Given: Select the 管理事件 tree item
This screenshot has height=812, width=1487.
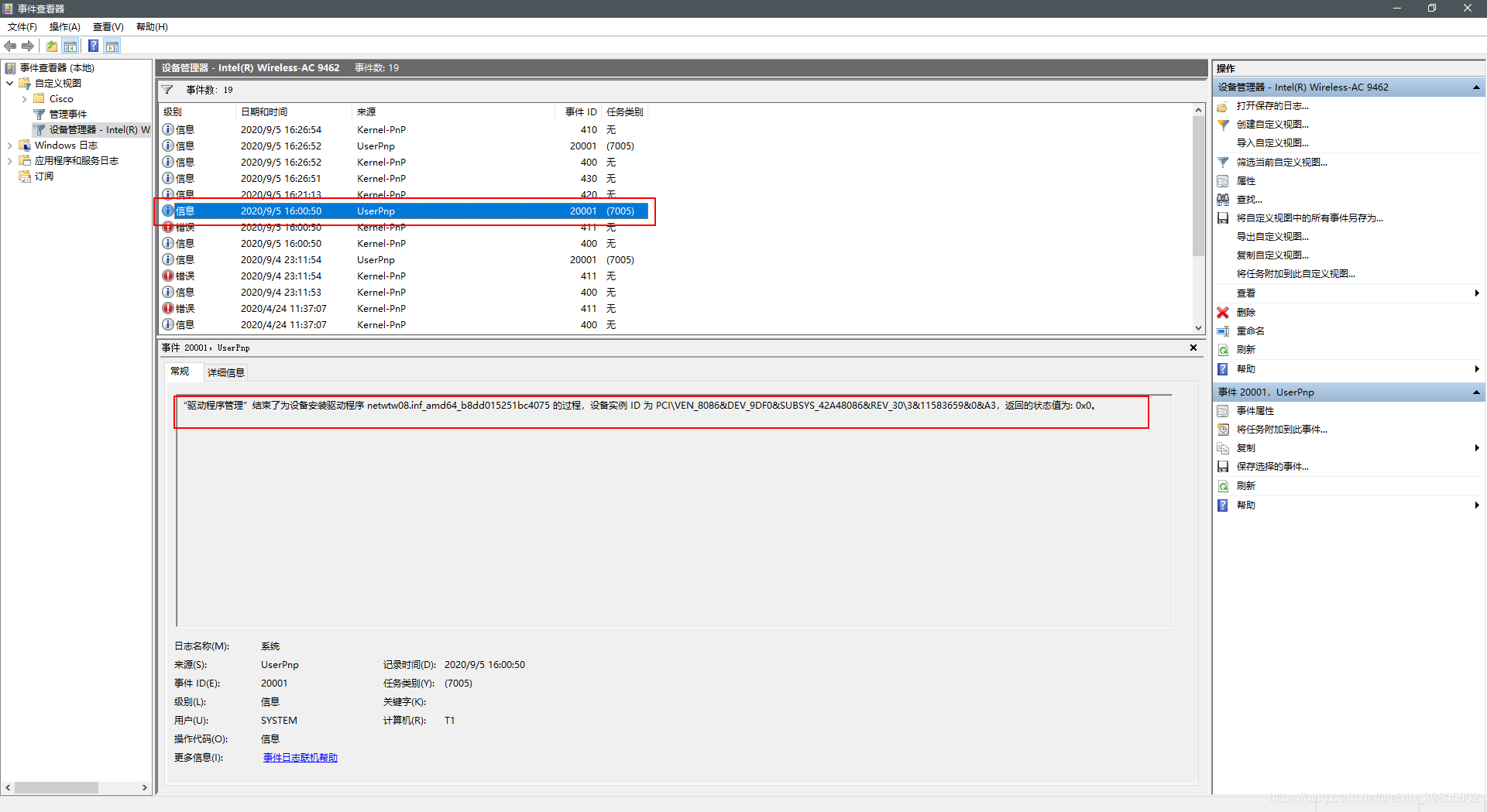Looking at the screenshot, I should (x=68, y=115).
